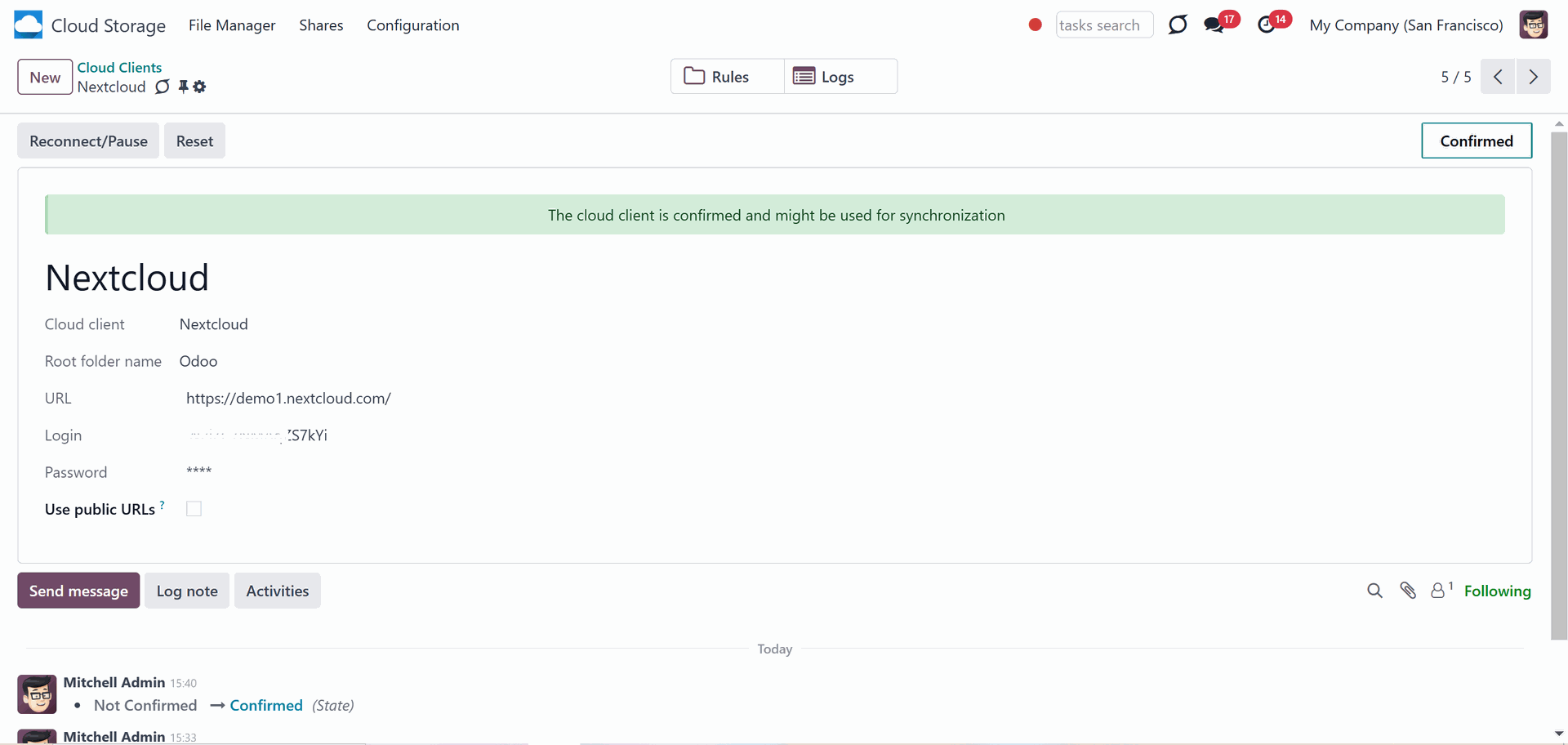This screenshot has width=1568, height=745.
Task: Open the refresh circle icon in top bar
Action: coord(1178,25)
